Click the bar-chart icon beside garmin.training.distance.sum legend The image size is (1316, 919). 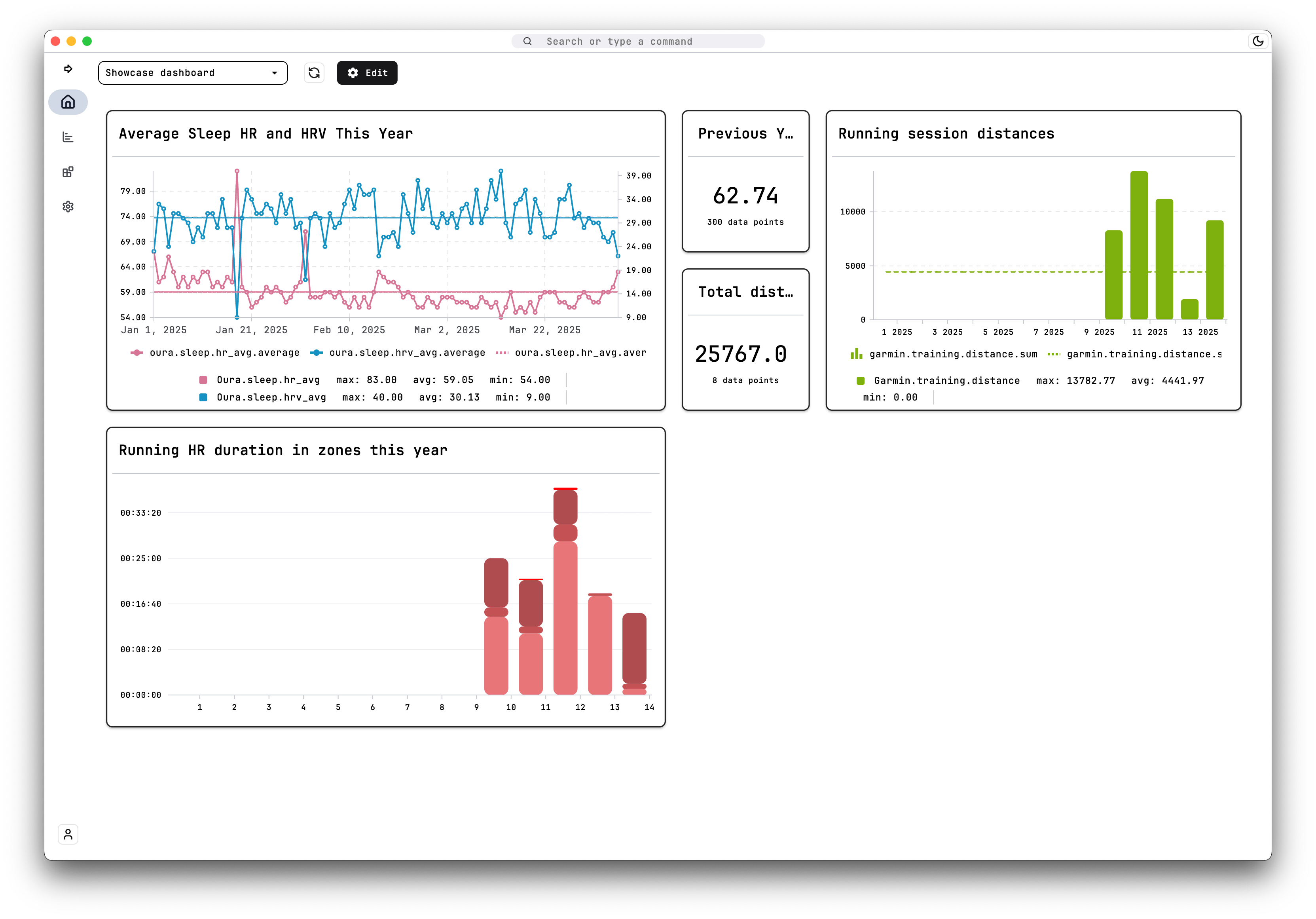[x=856, y=354]
